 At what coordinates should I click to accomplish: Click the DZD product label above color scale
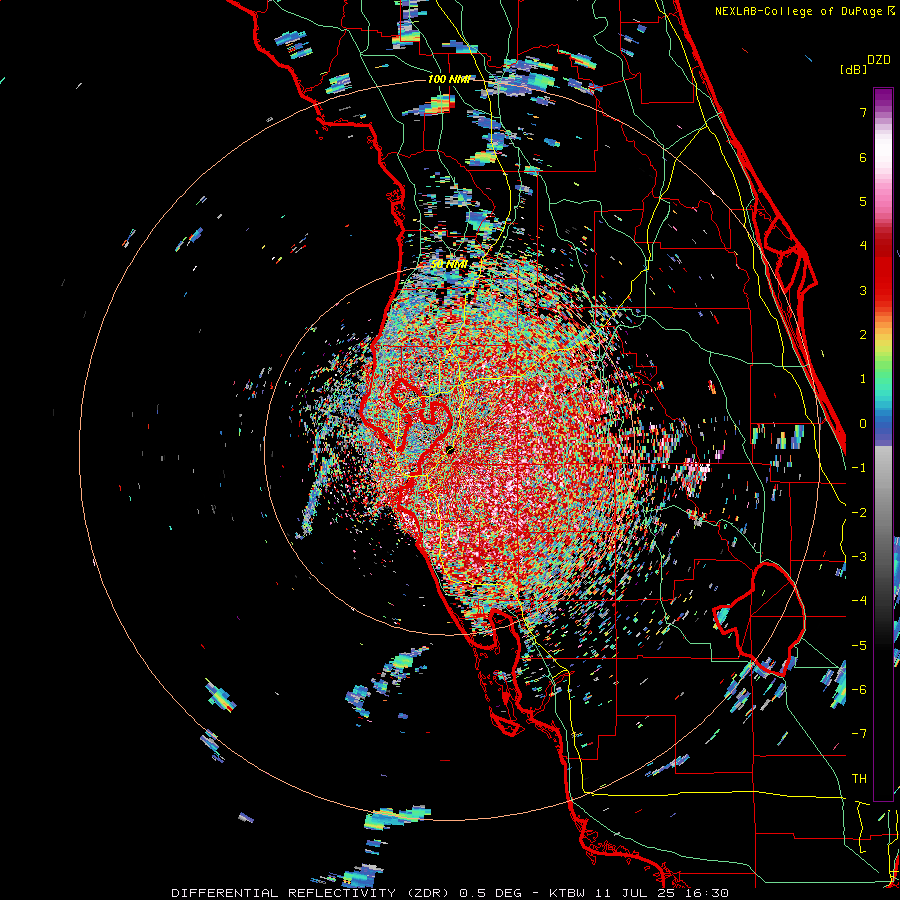click(879, 60)
